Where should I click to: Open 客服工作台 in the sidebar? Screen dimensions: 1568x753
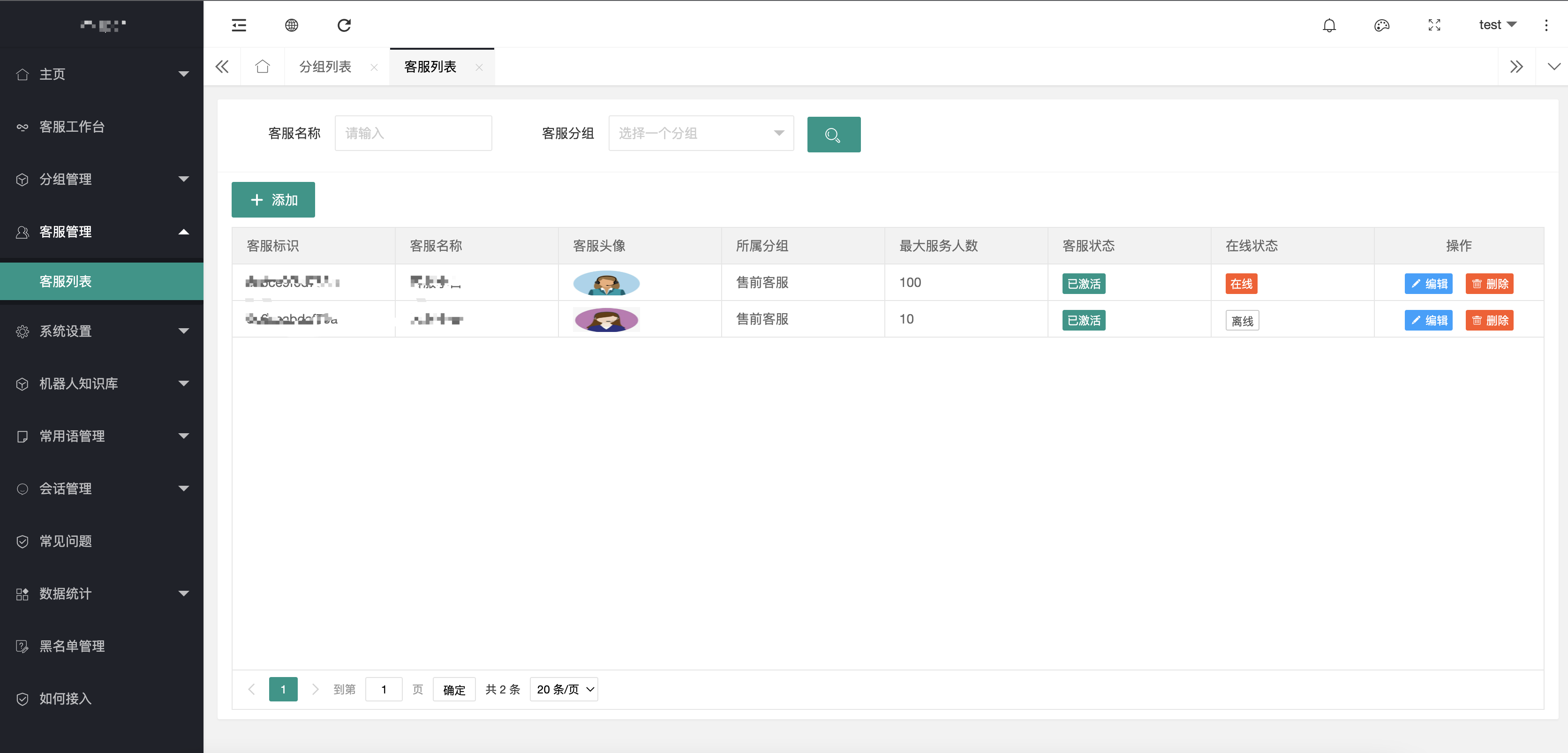coord(102,127)
